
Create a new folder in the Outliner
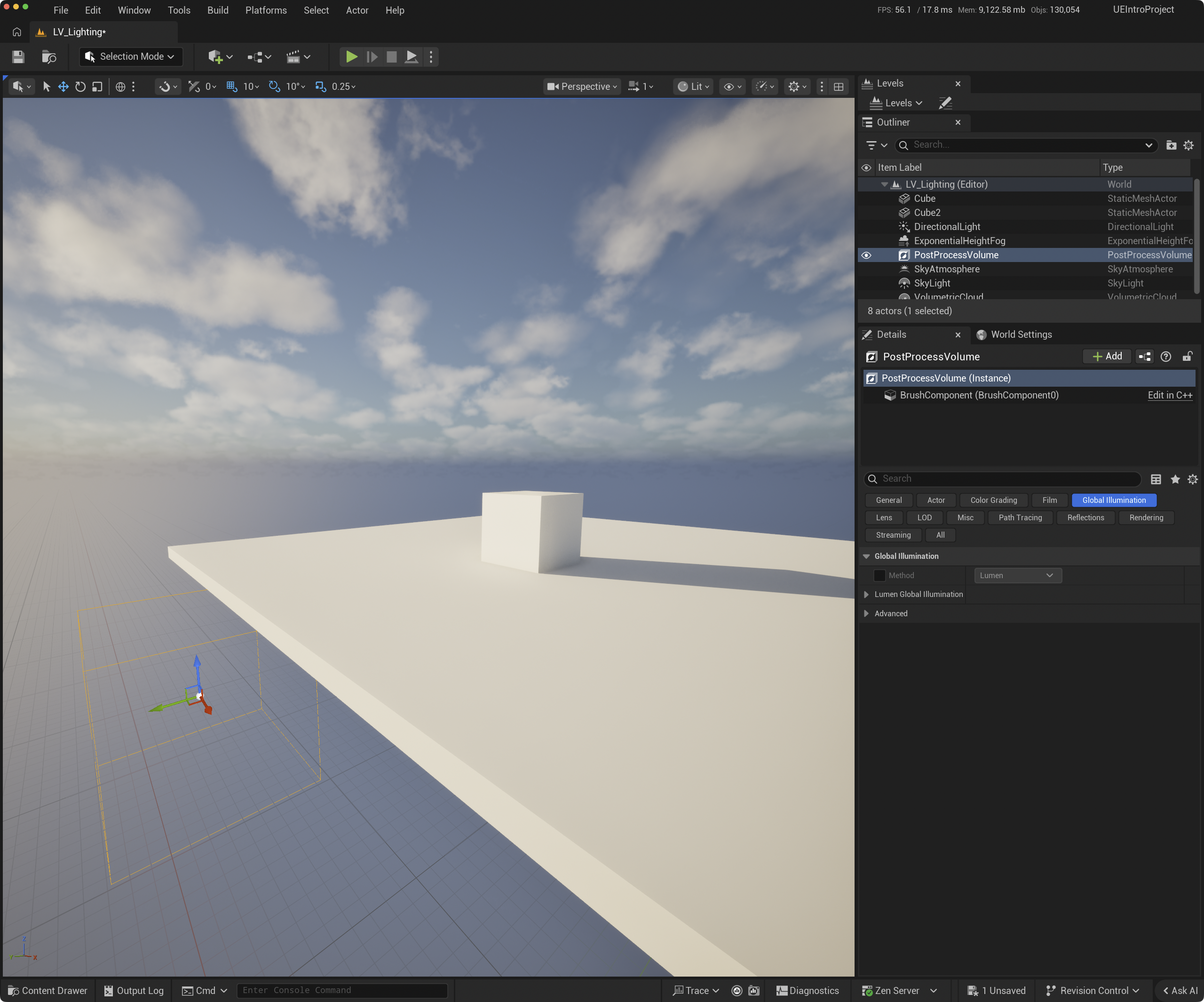pos(1172,145)
